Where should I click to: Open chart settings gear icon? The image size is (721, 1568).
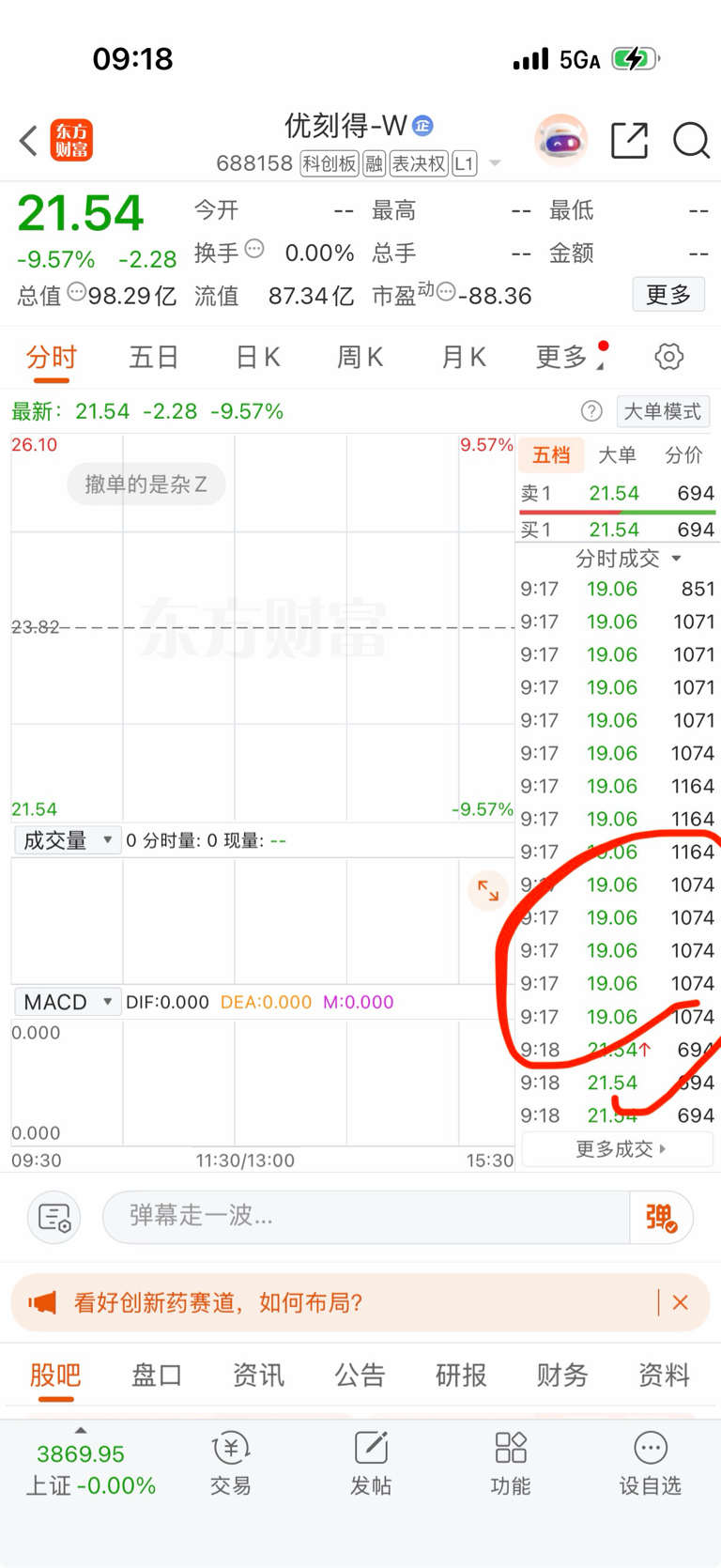(x=668, y=357)
